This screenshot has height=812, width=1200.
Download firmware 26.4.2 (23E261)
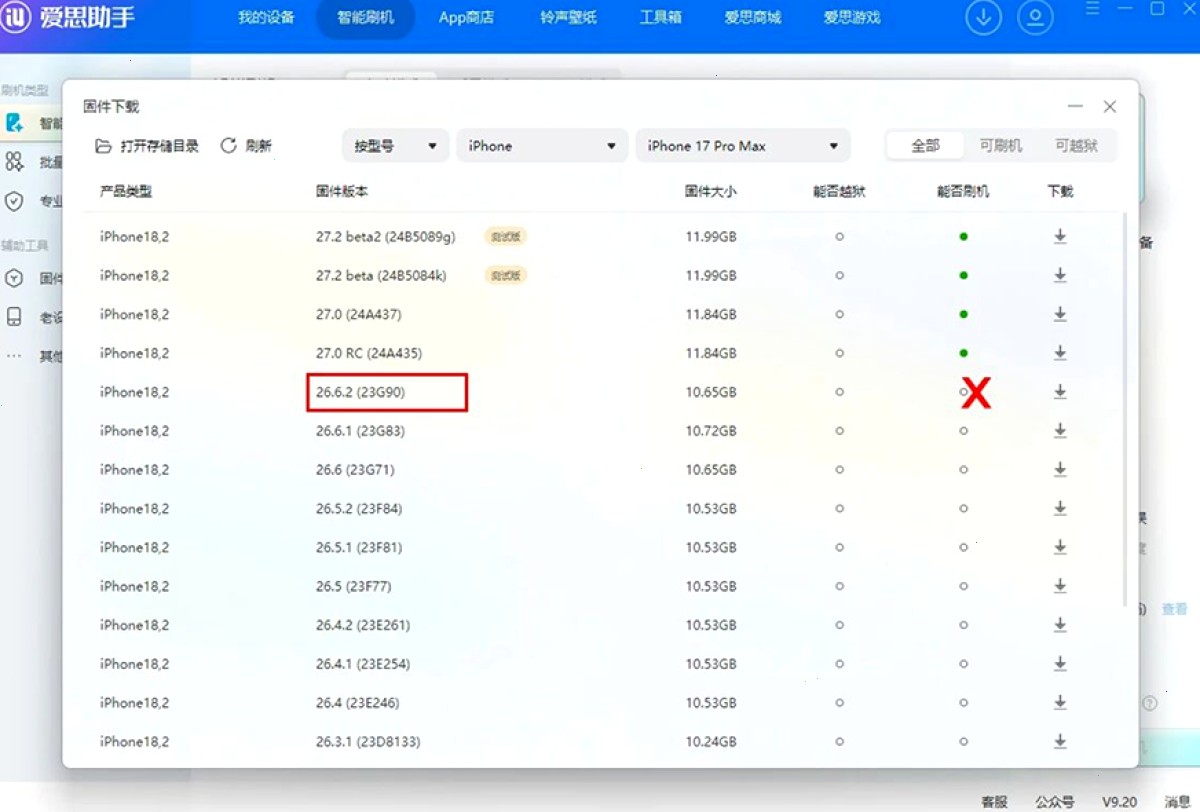[1060, 625]
